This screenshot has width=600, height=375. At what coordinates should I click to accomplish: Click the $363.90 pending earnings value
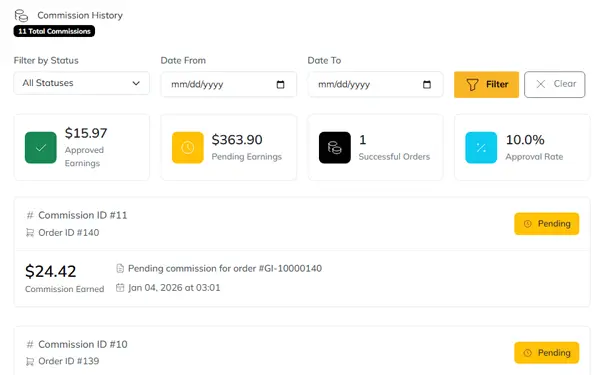pos(237,140)
